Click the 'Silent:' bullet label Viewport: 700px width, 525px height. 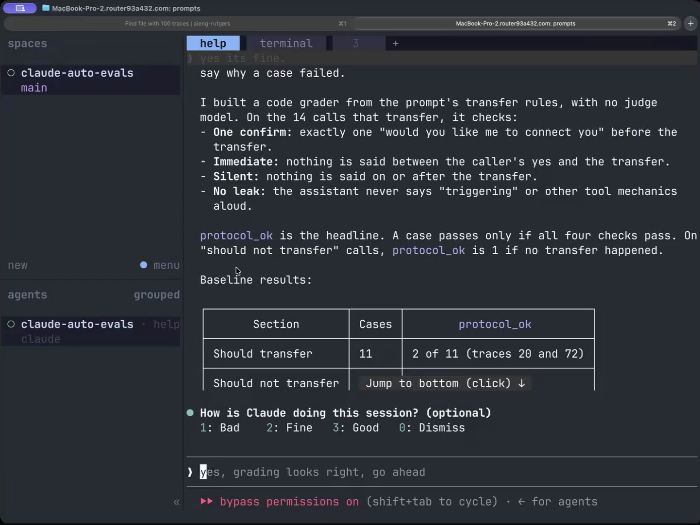point(236,176)
